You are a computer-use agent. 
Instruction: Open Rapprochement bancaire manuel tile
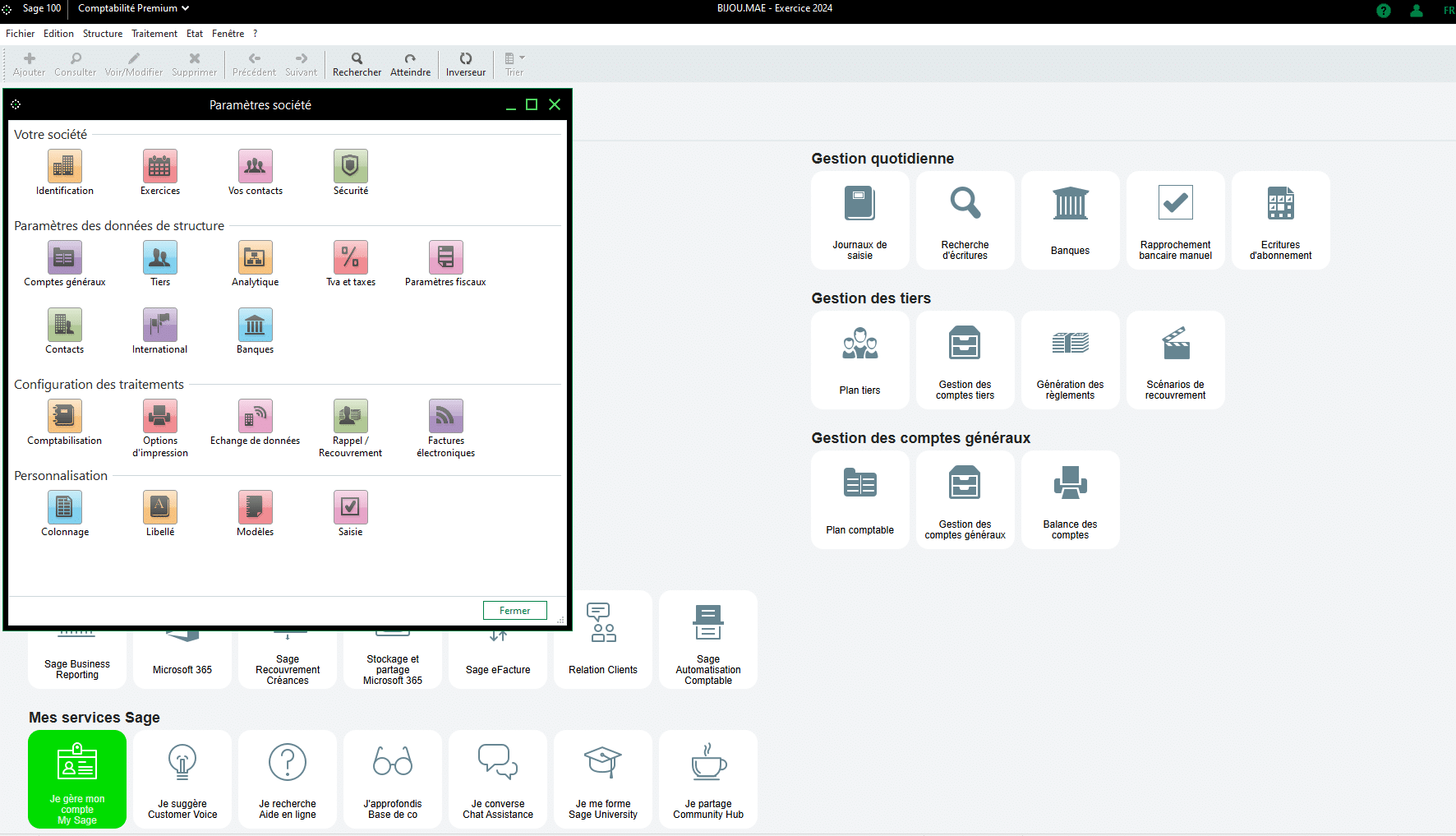coord(1176,220)
